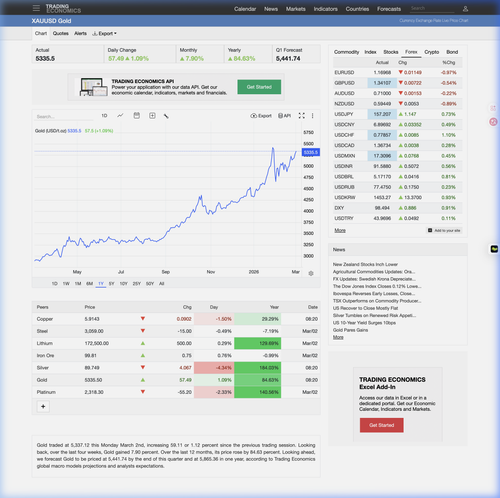Click the red Get Started Excel button
The height and width of the screenshot is (498, 500).
[x=382, y=425]
